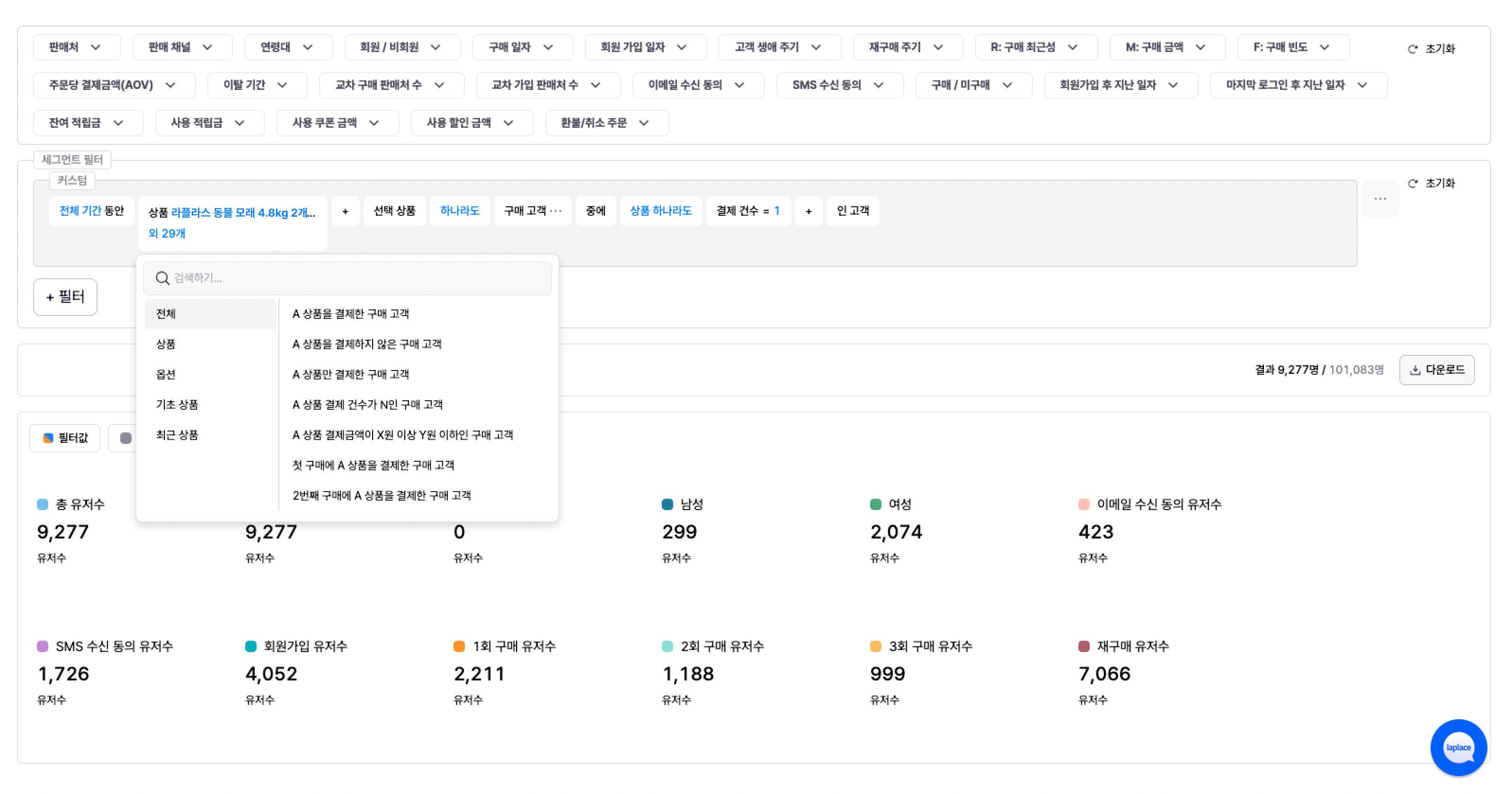Expand the 연령대 filter dropdown
The height and width of the screenshot is (794, 1512).
tap(288, 47)
